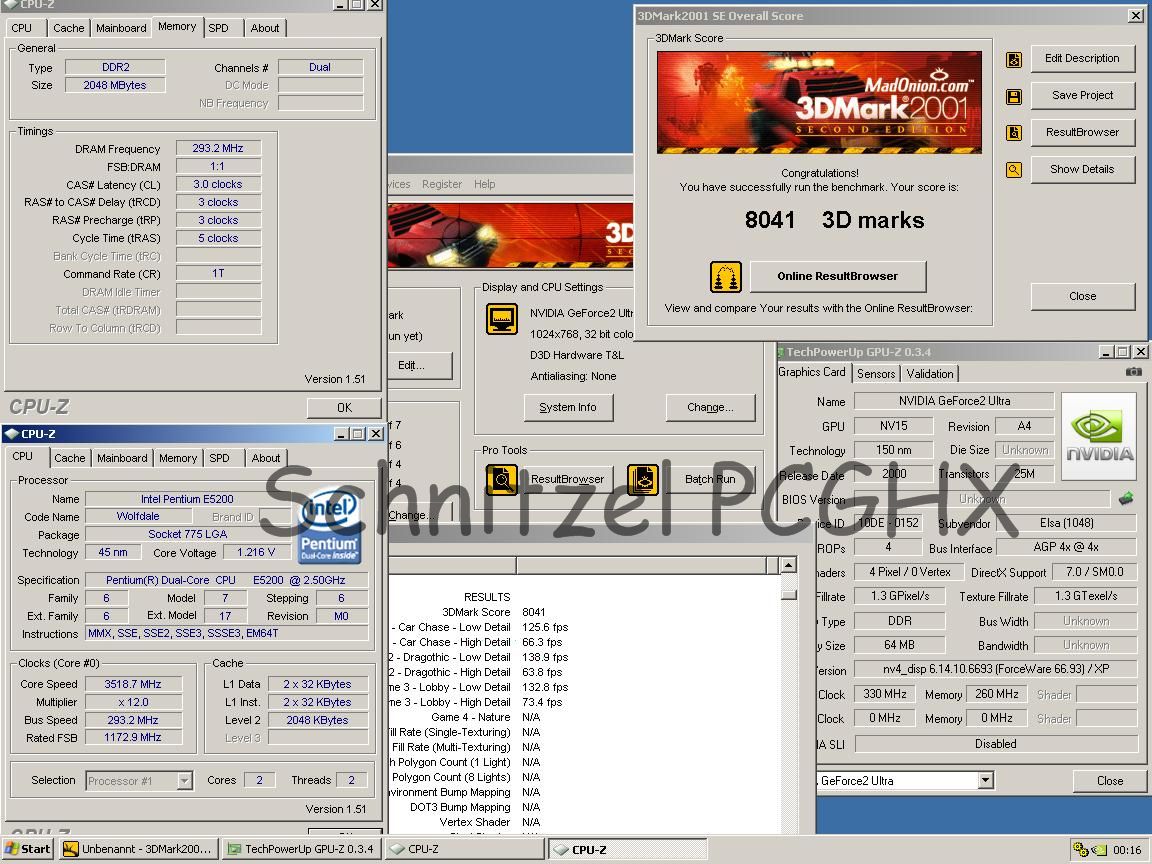Click the first system tray icon
Viewport: 1152px width, 864px height.
point(1079,850)
